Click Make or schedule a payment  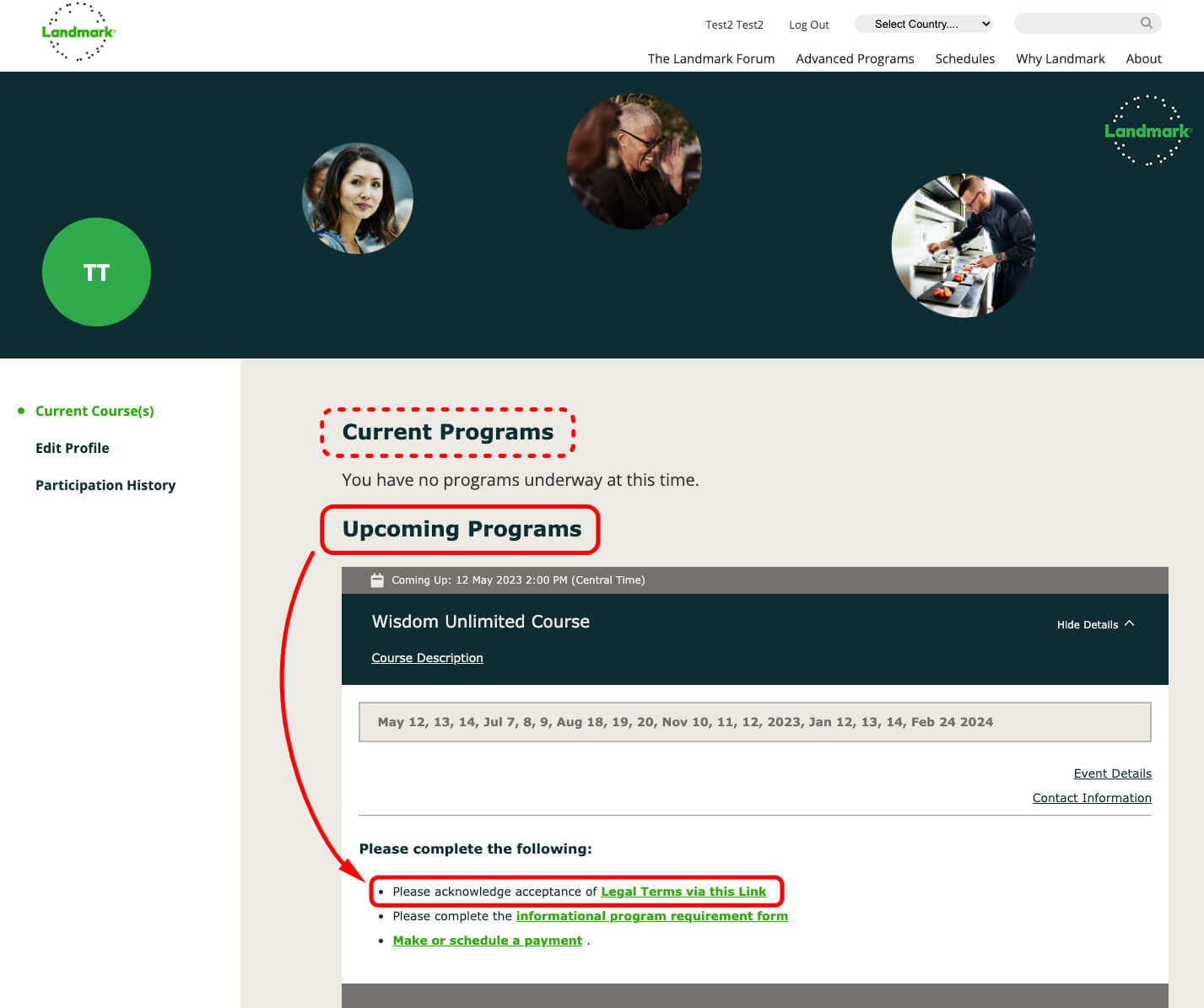[487, 941]
